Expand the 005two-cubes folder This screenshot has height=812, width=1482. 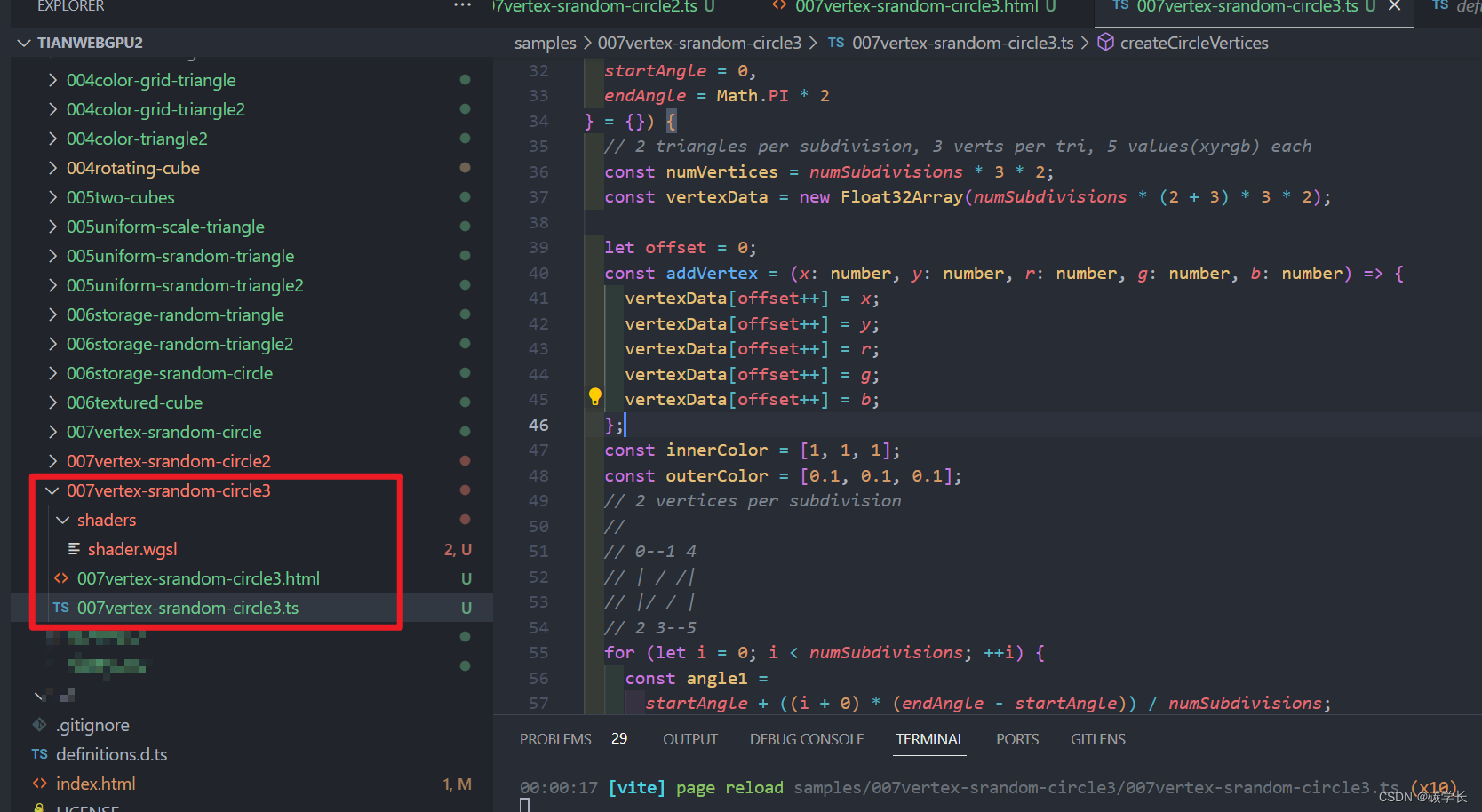[53, 197]
